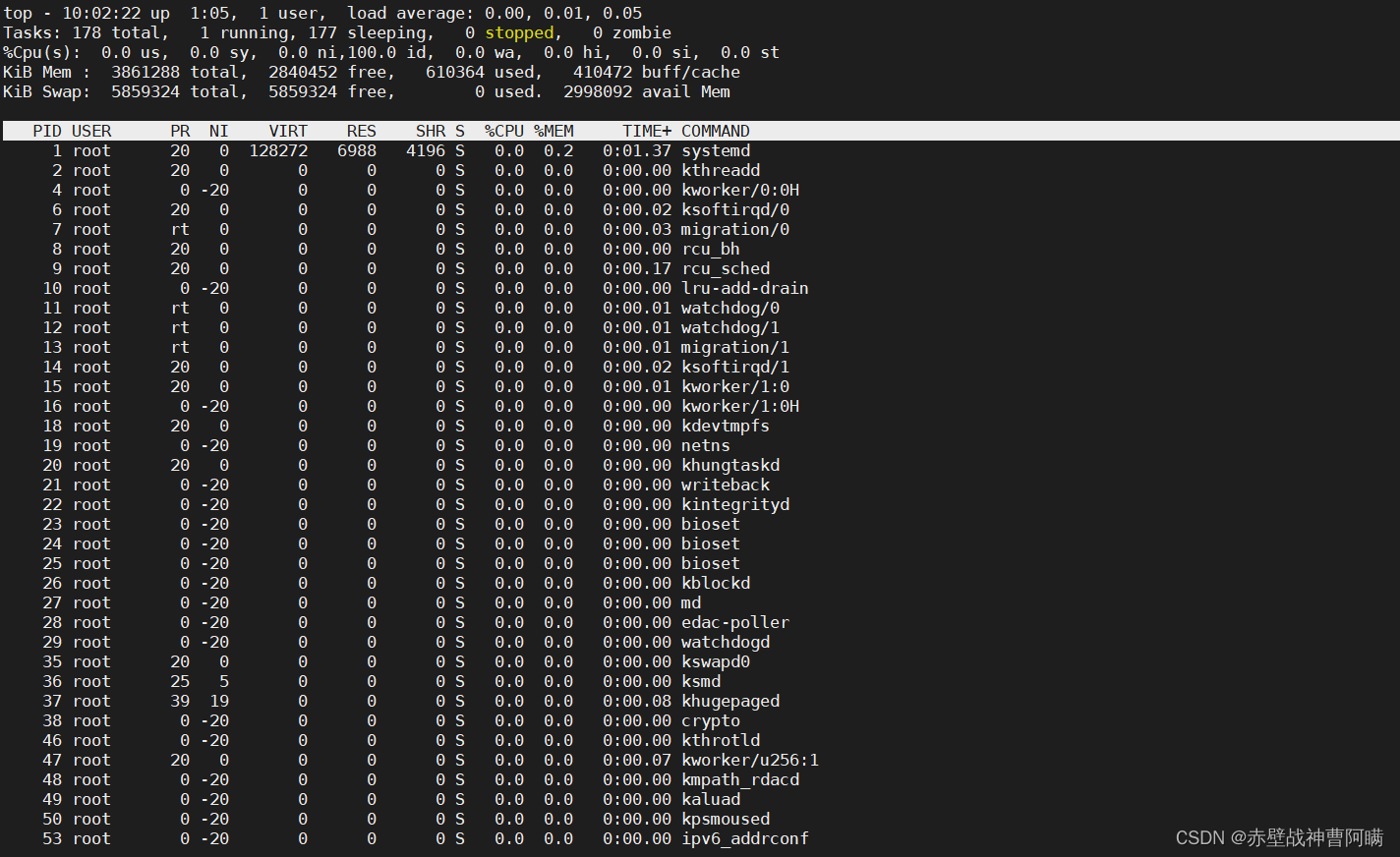
Task: Click the load average values text
Action: [x=563, y=13]
